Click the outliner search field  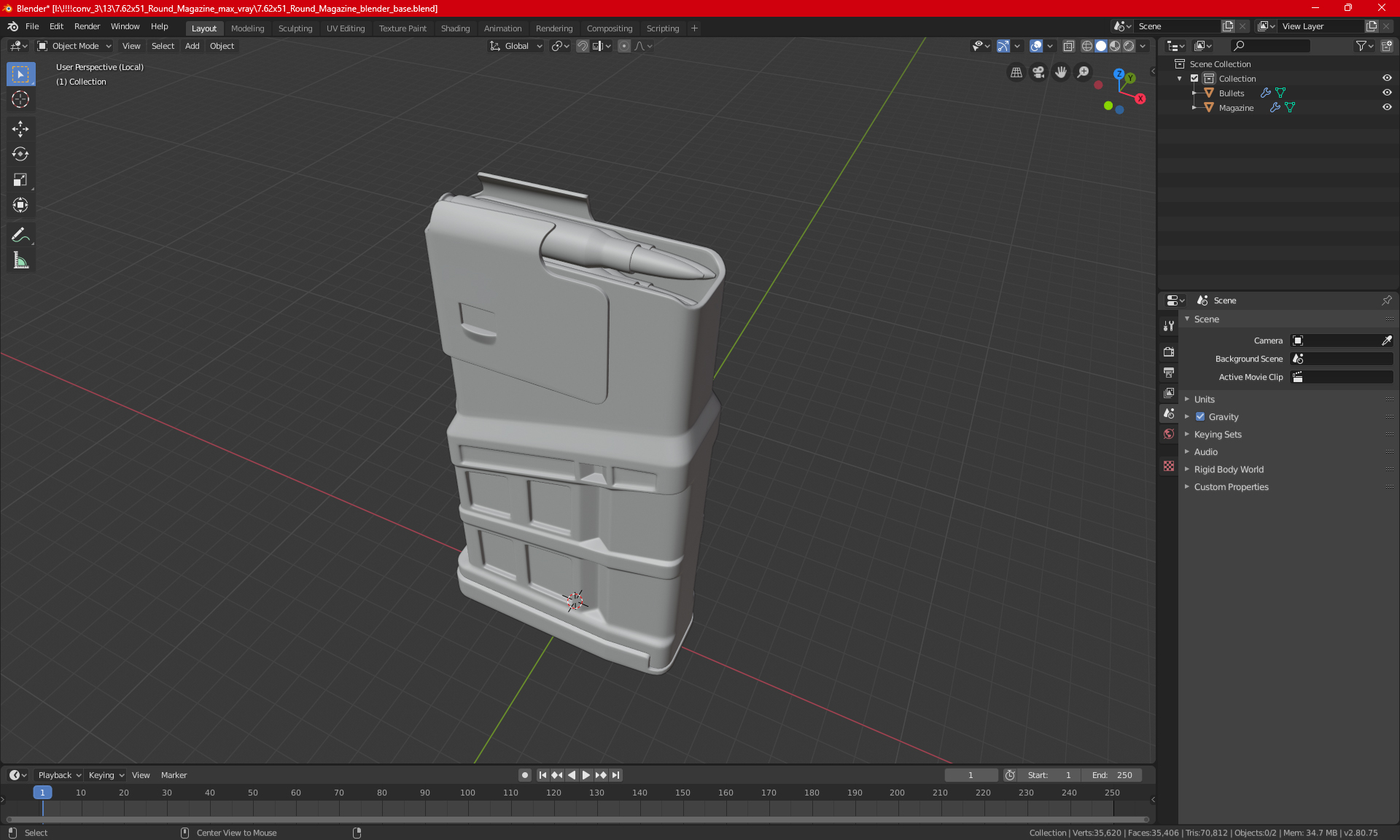(1269, 46)
